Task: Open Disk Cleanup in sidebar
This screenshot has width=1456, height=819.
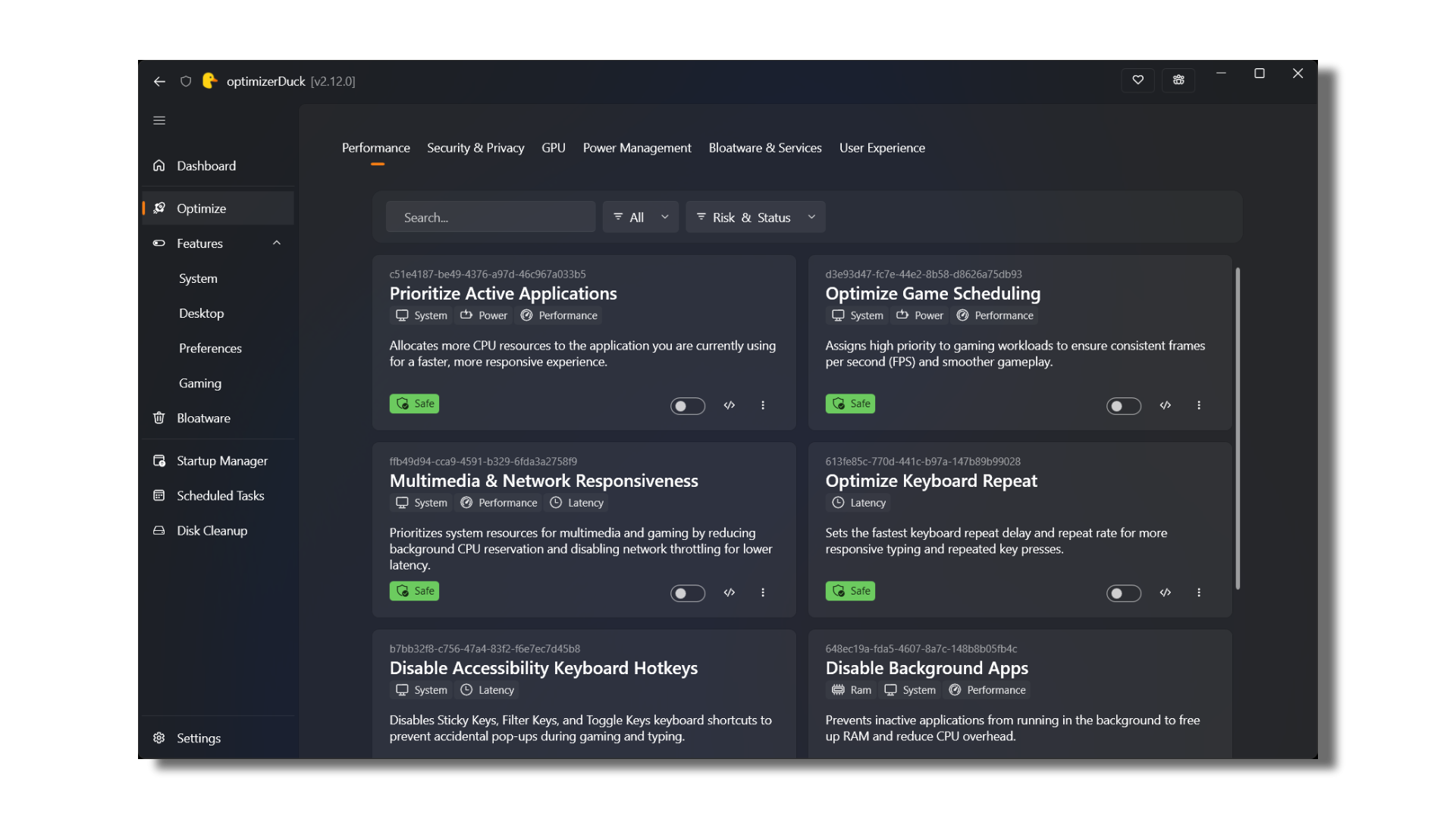Action: (x=218, y=530)
